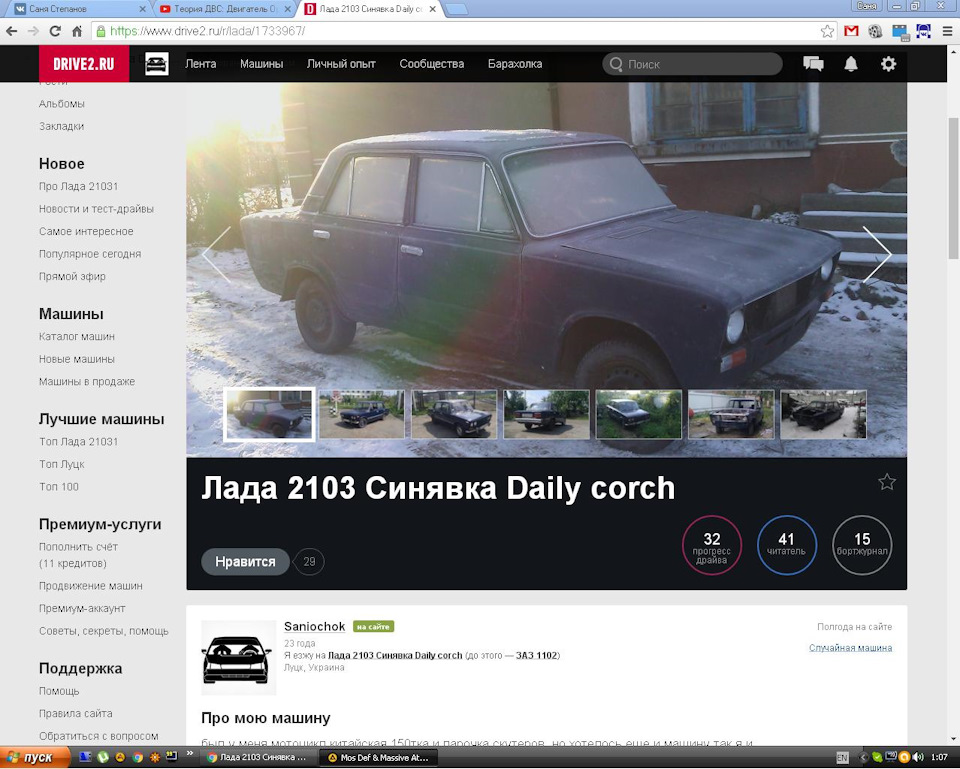Click the VK music headphones extension
This screenshot has height=769, width=960.
point(923,31)
